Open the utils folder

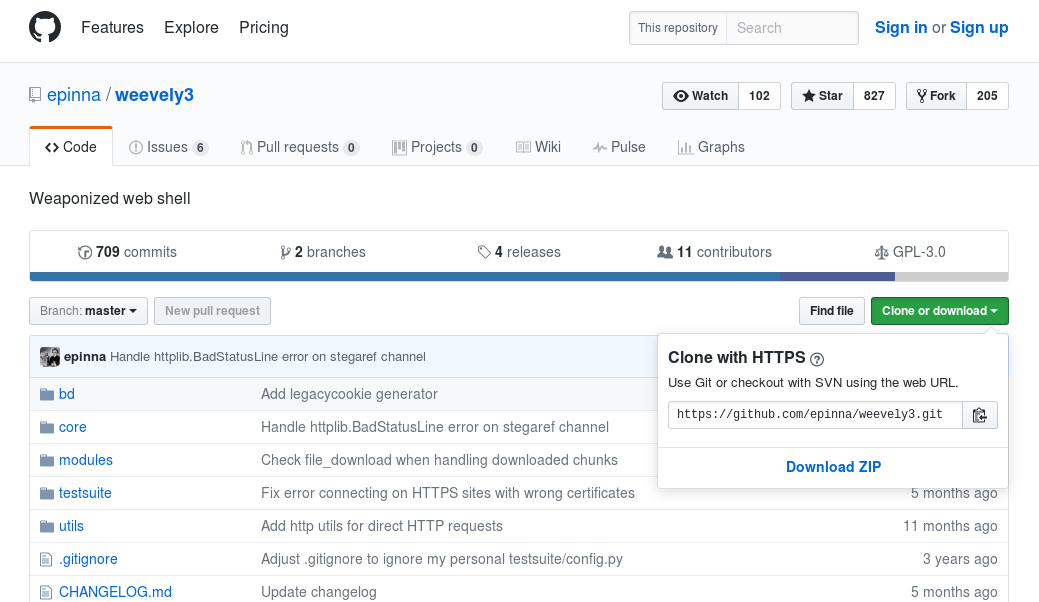[x=72, y=527]
